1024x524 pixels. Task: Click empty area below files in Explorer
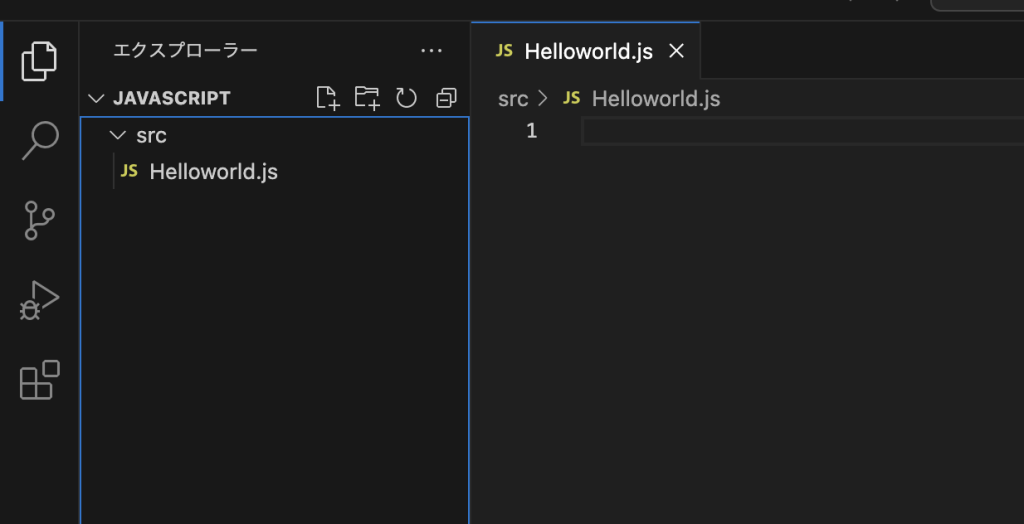point(274,350)
